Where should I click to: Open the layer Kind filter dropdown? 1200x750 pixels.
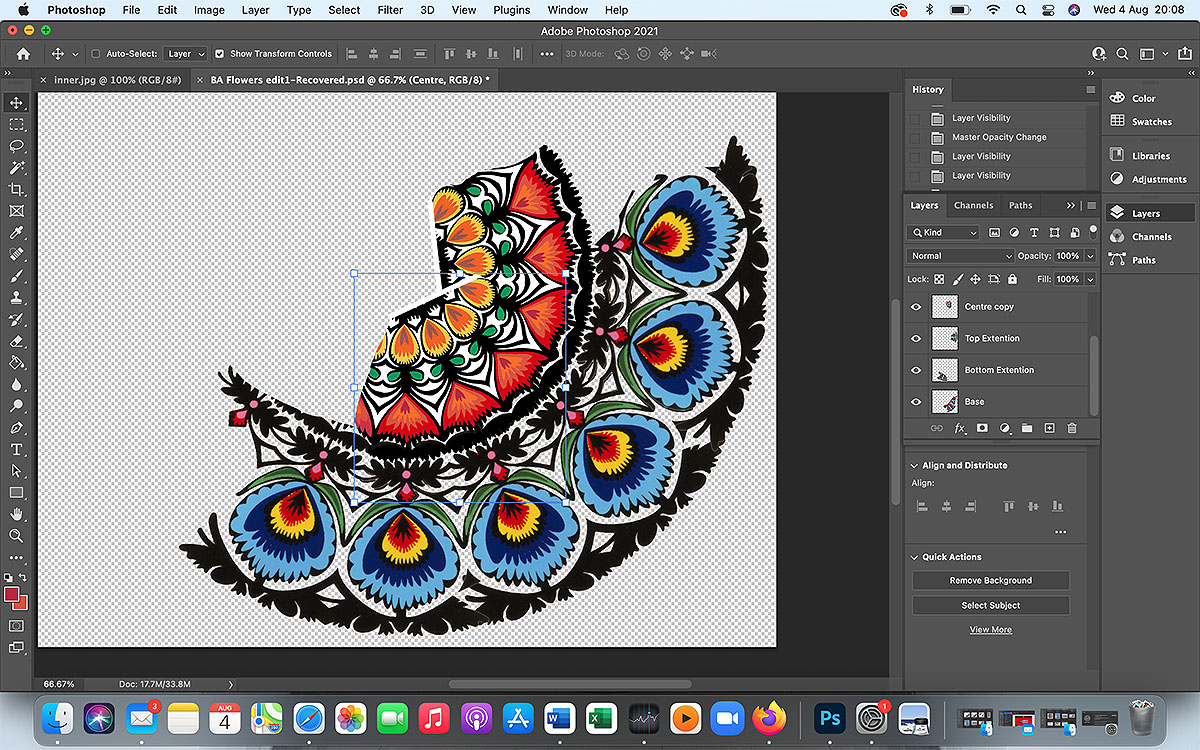click(x=943, y=232)
